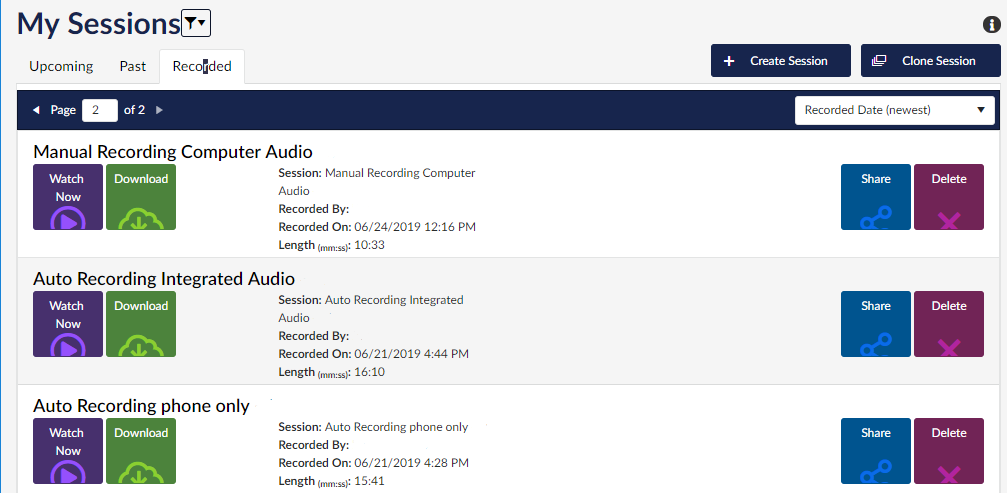Watch the Manual Recording Computer Audio recording

point(68,197)
